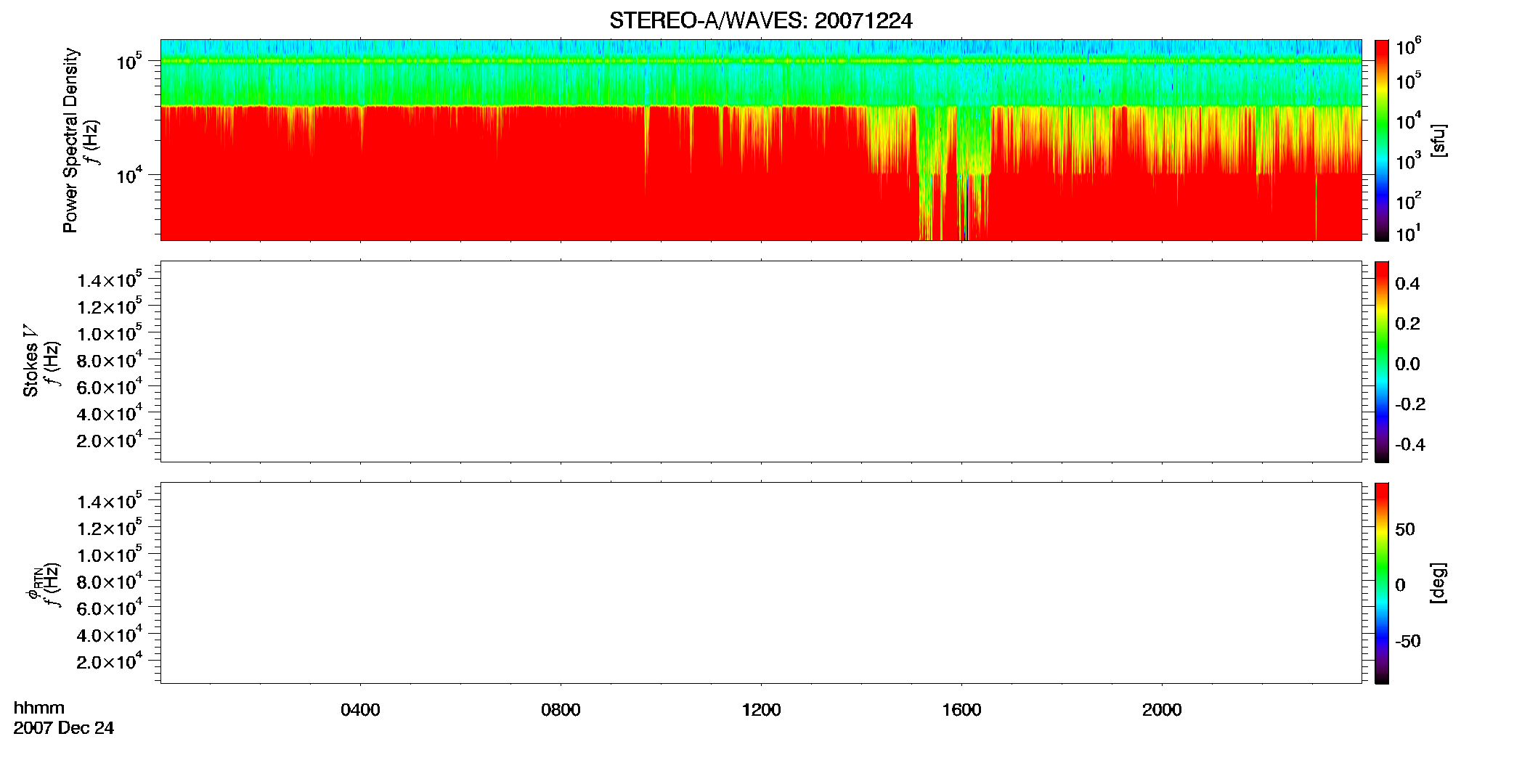Click the 2.0×10^4 tick in phi panel

point(109,660)
